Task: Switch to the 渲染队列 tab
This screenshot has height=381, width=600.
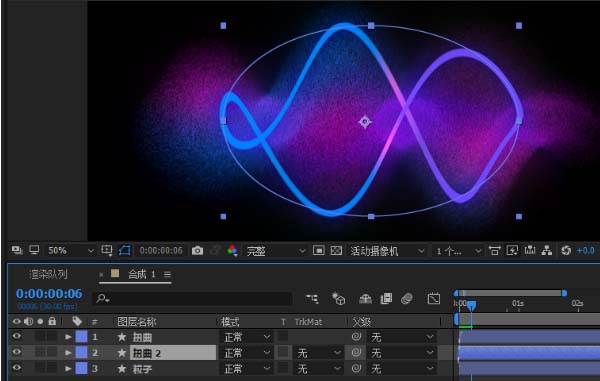Action: pos(48,274)
